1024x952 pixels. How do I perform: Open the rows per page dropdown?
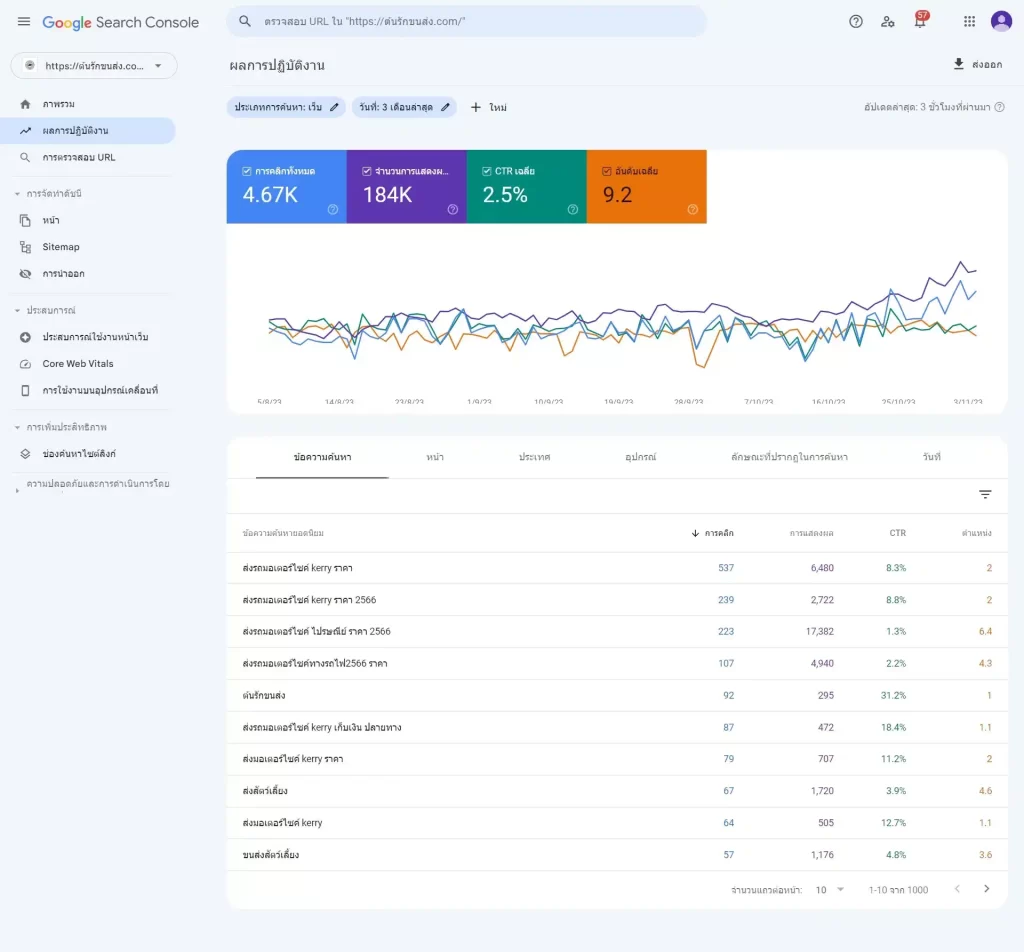[x=829, y=889]
